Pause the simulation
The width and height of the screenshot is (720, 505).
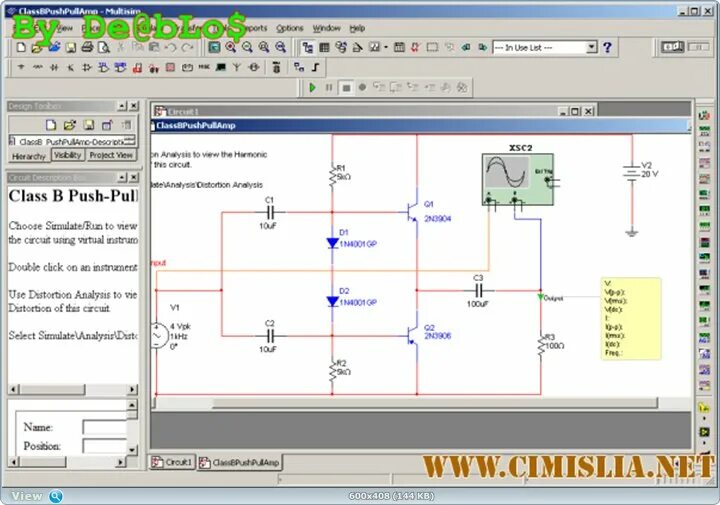click(x=329, y=87)
